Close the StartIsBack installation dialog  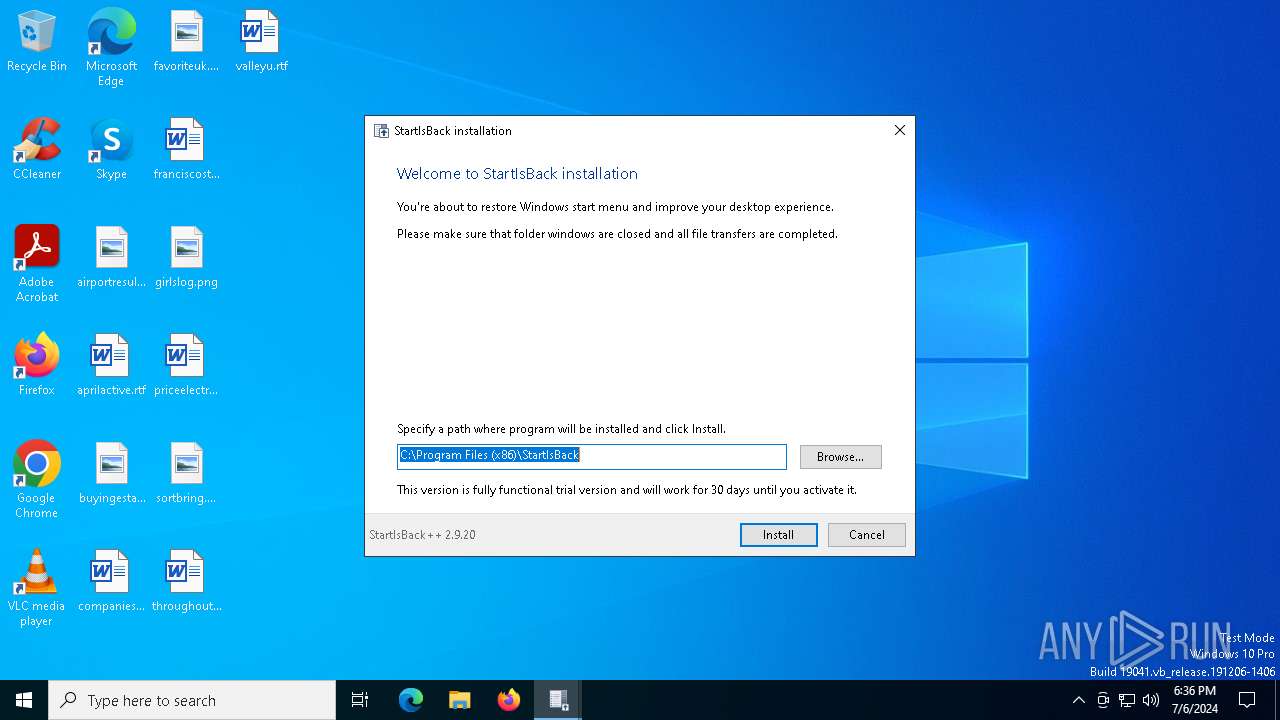coord(900,130)
